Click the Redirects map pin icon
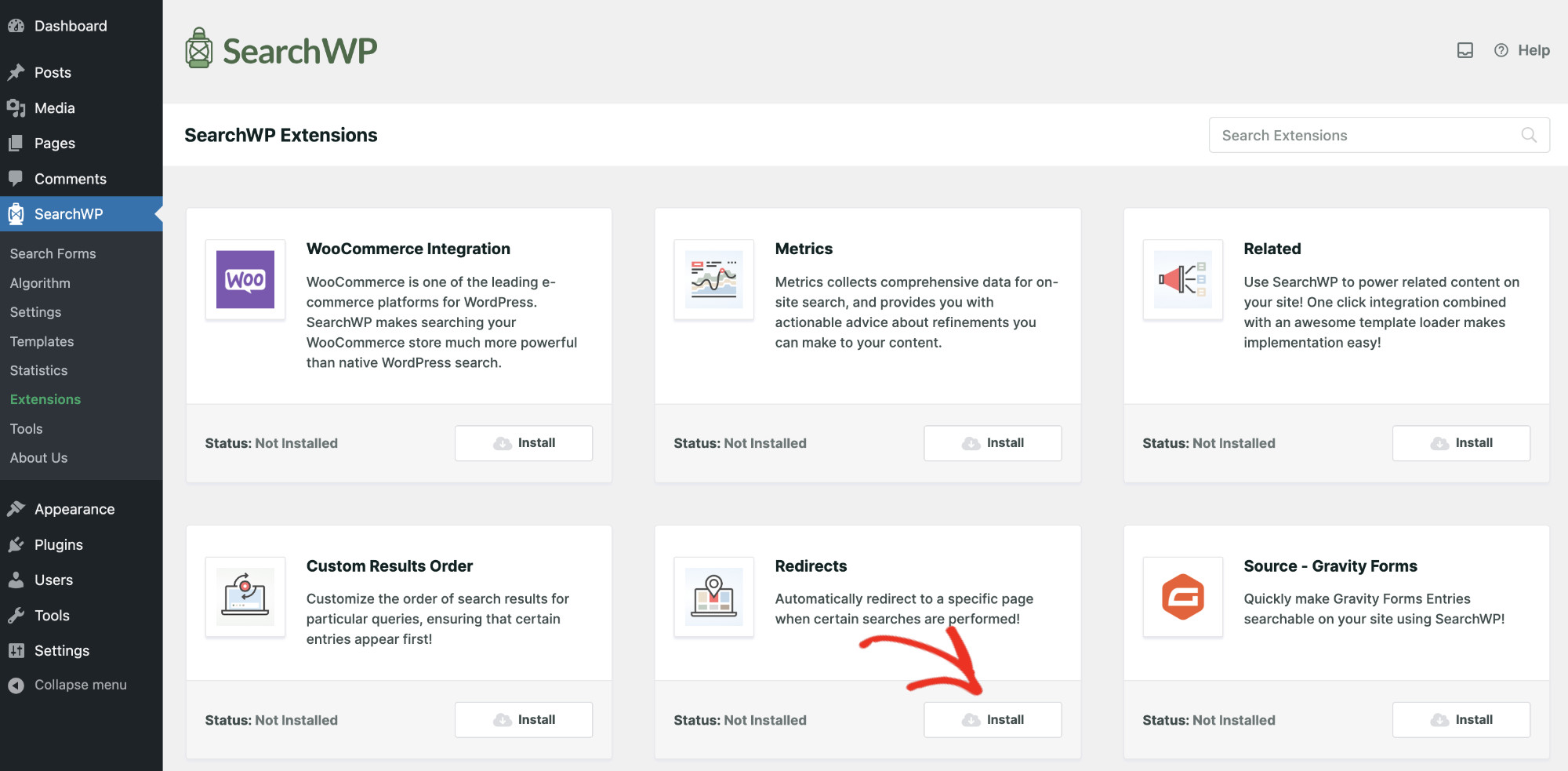The height and width of the screenshot is (771, 1568). pyautogui.click(x=713, y=597)
